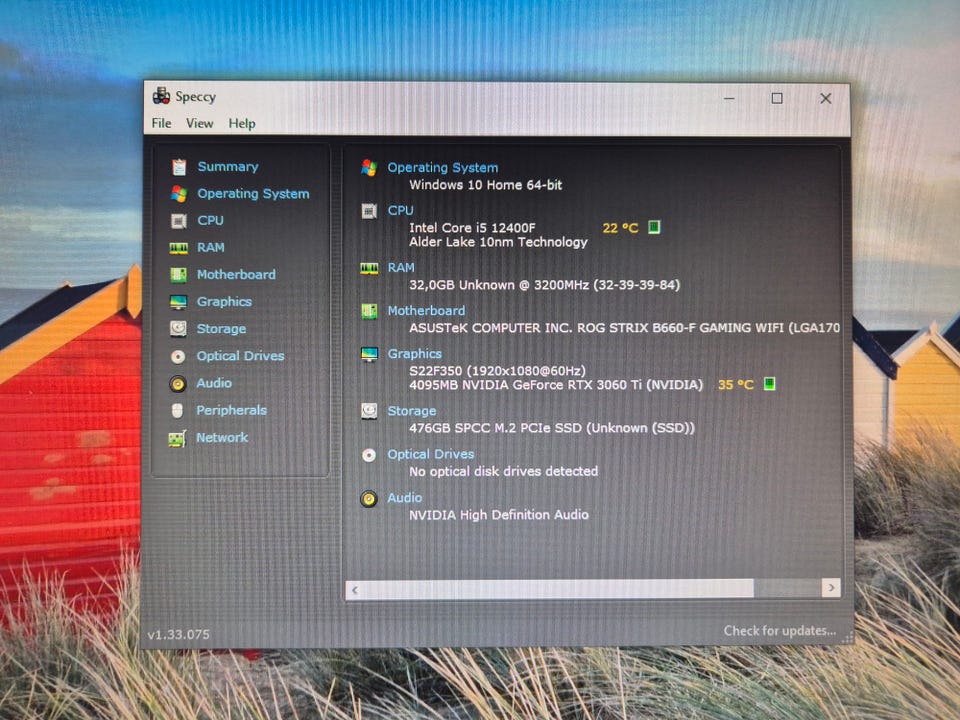Click 32,0GB Unknown @ 3200MHz RAM text

tap(544, 285)
